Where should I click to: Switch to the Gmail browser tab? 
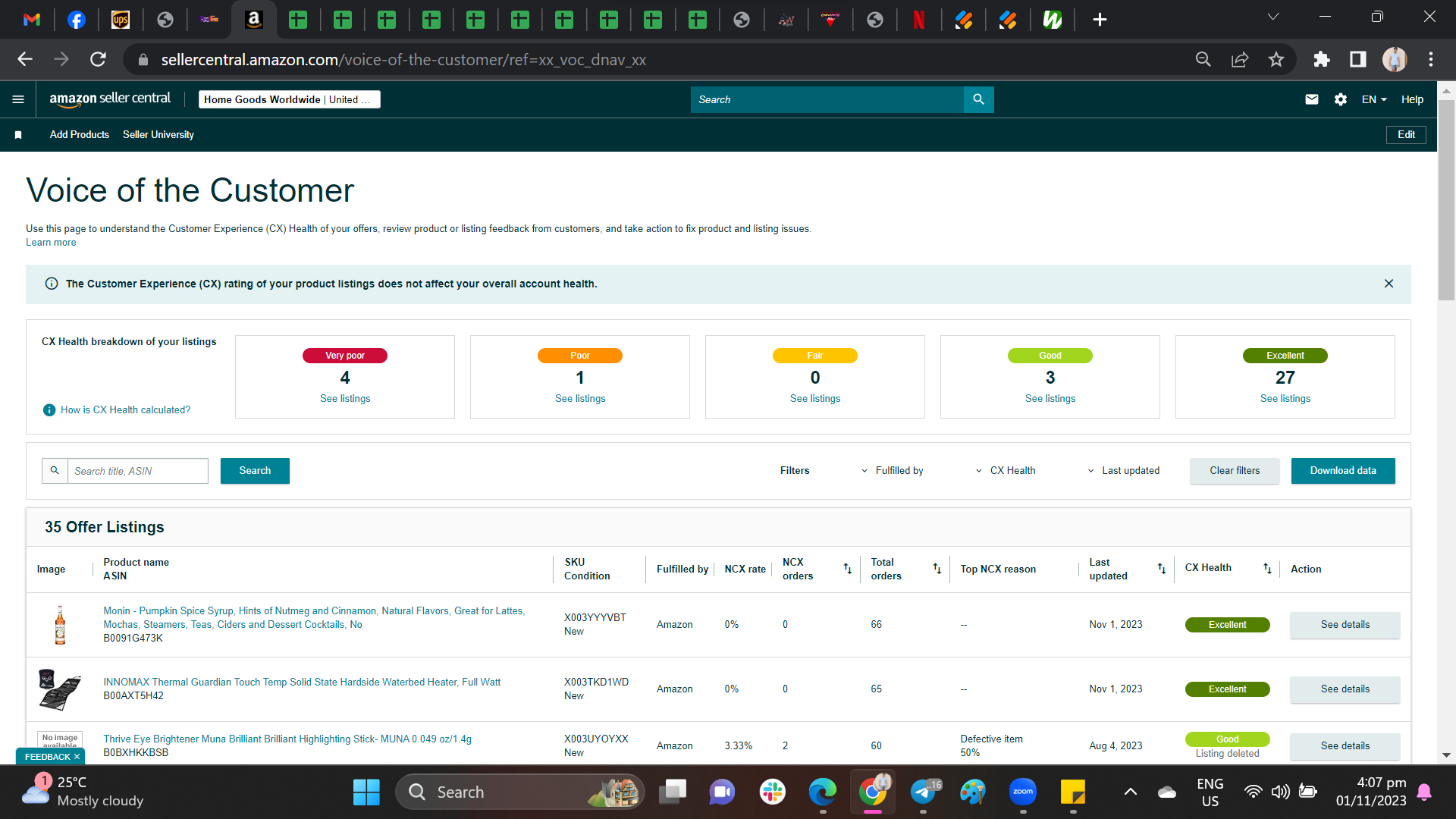click(x=32, y=20)
